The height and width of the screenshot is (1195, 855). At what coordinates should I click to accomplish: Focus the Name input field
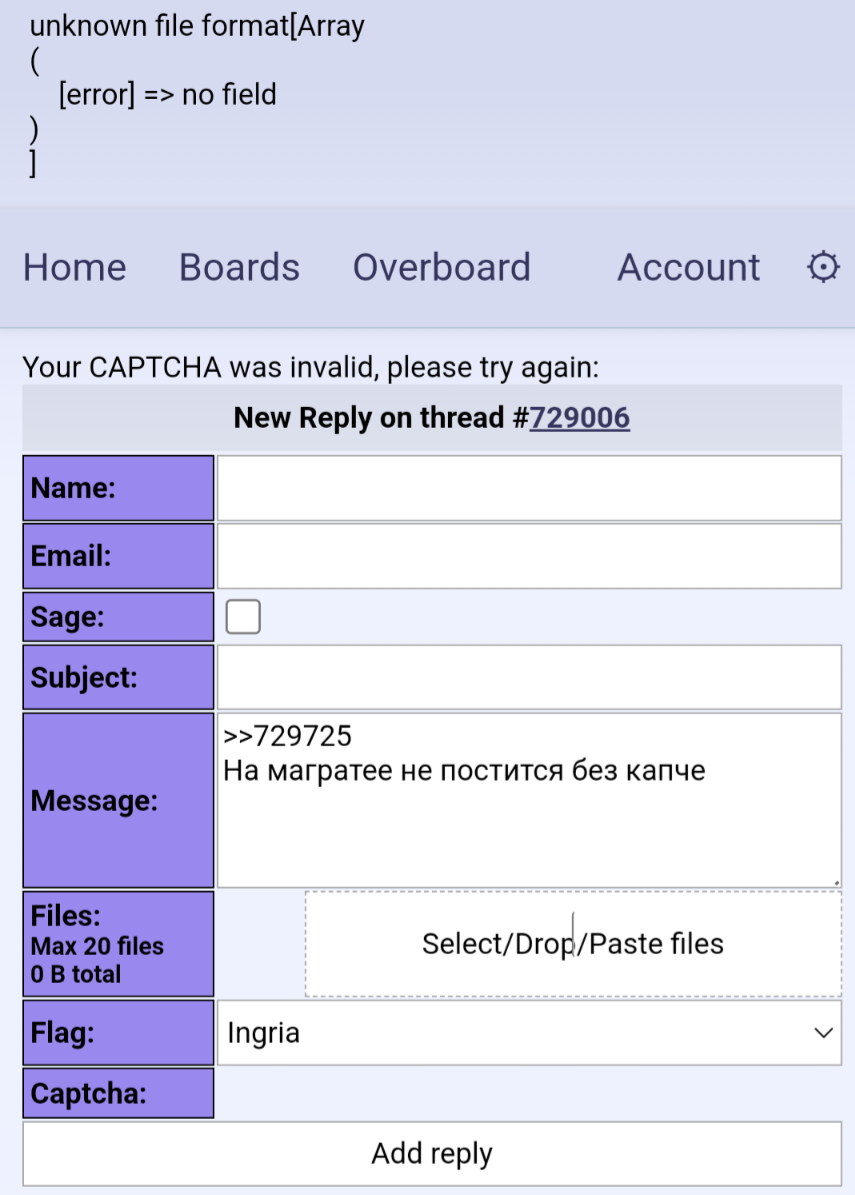pos(530,488)
